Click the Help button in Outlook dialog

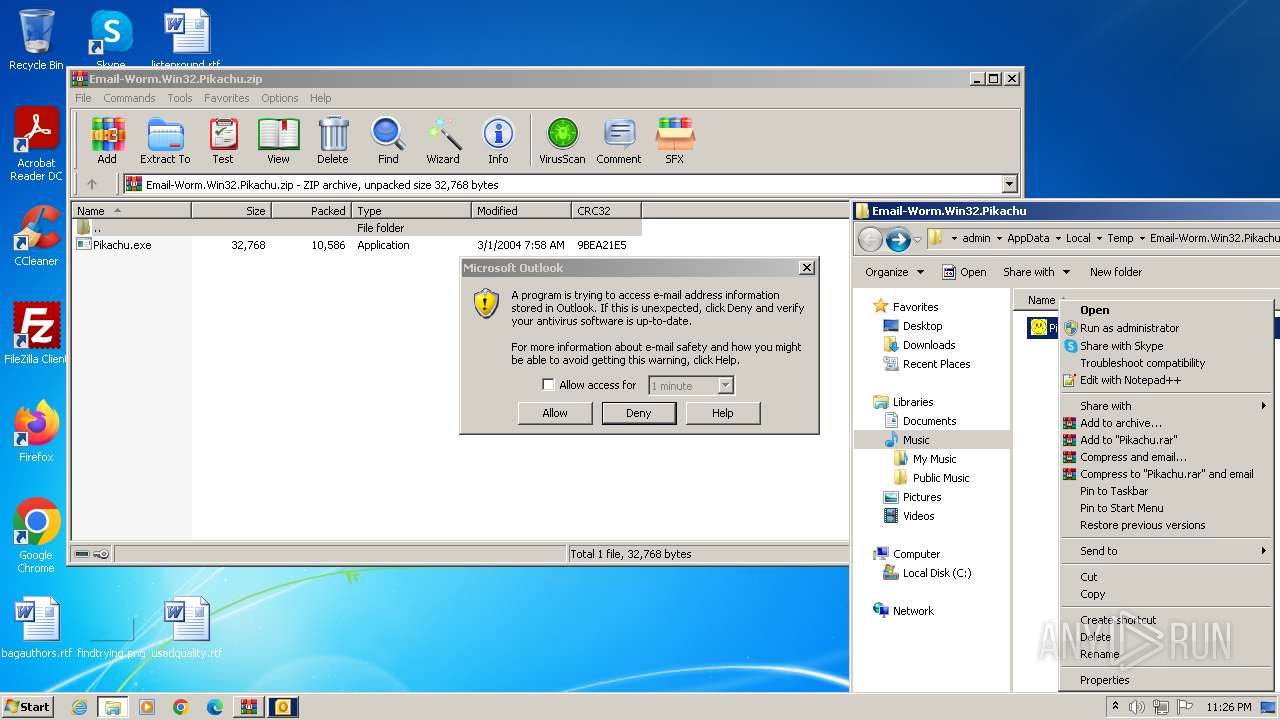pos(723,413)
